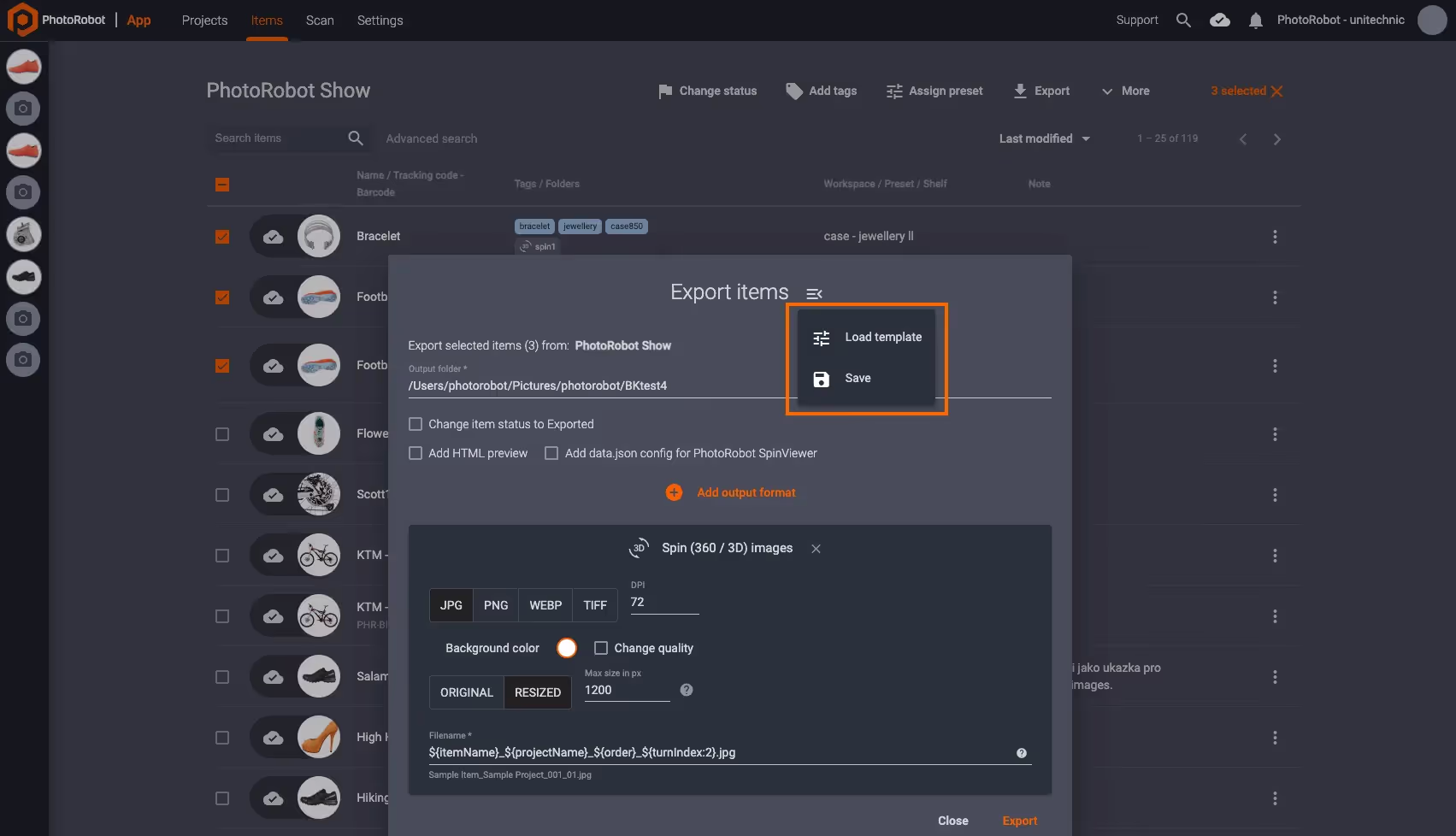Open the three-dot menu for Hiking row
1456x836 pixels.
[1275, 798]
